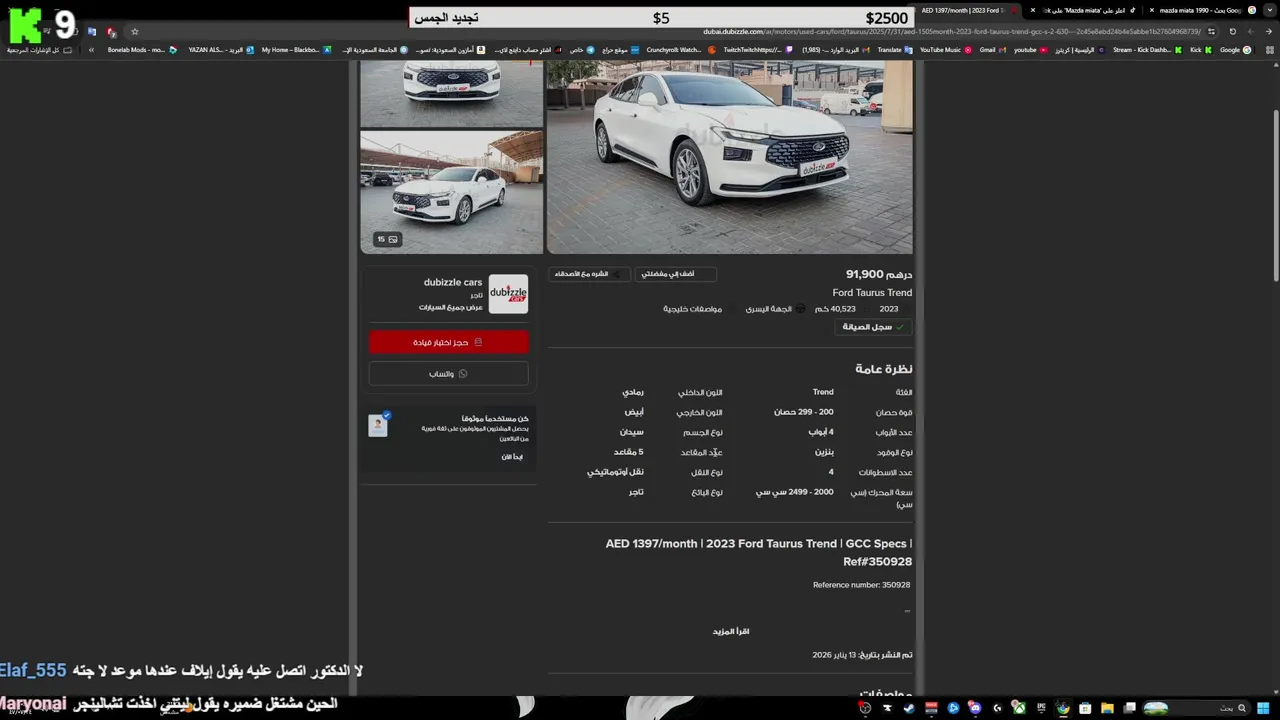Click the browser address bar URL
1280x720 pixels.
point(950,32)
